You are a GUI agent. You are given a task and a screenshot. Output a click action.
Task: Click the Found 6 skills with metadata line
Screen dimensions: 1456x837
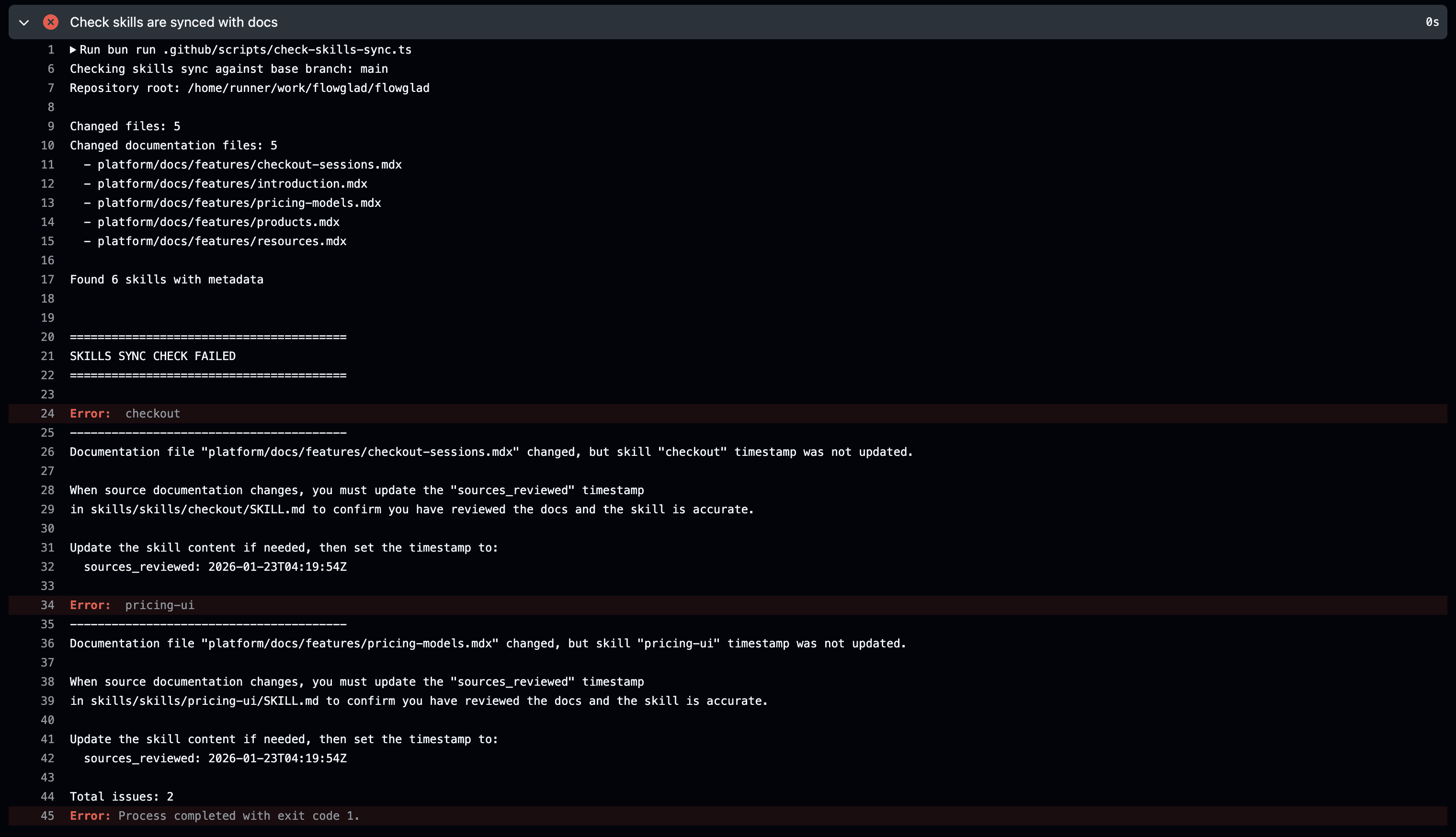166,280
